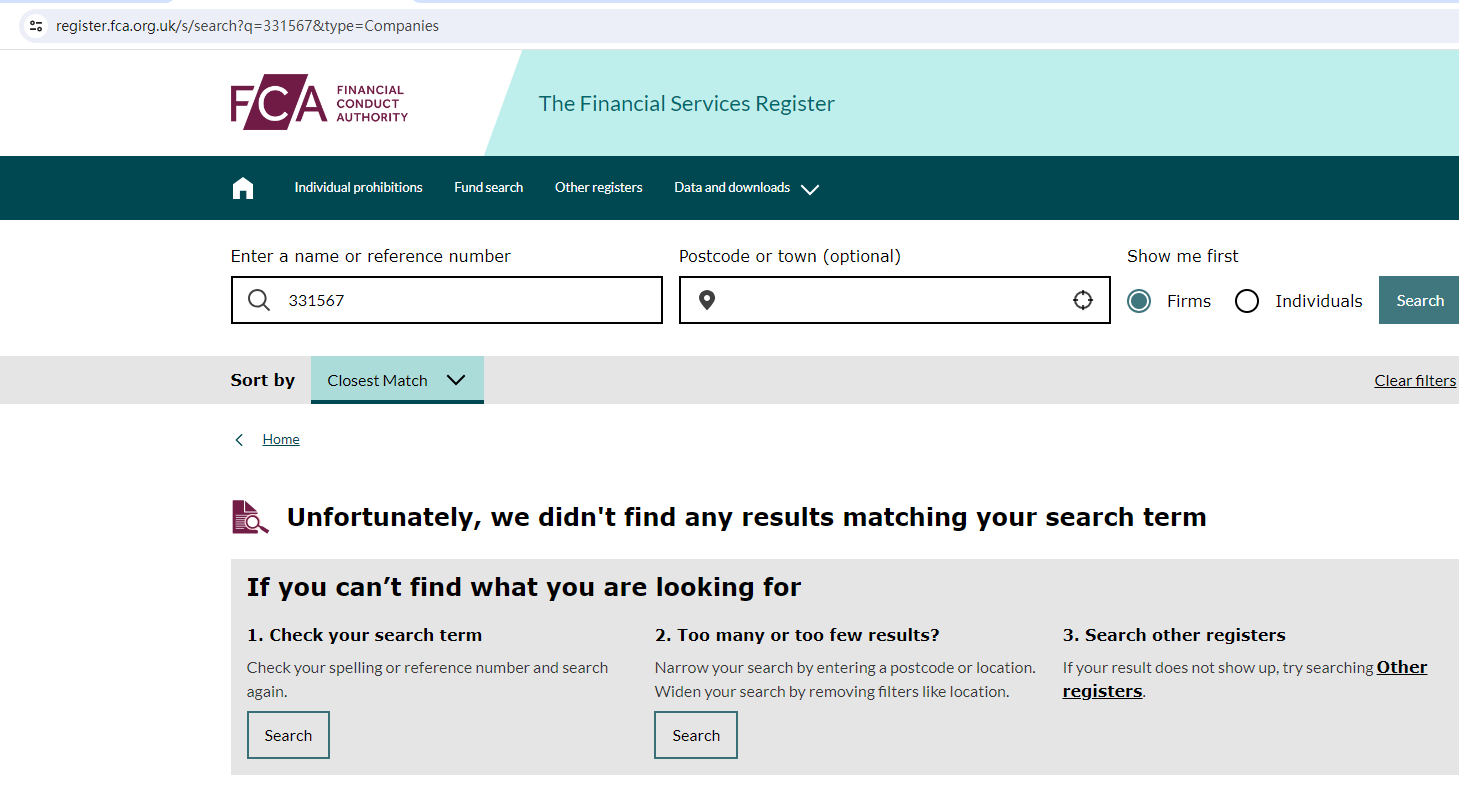Select the Firms radio button
Image resolution: width=1459 pixels, height=792 pixels.
tap(1139, 301)
